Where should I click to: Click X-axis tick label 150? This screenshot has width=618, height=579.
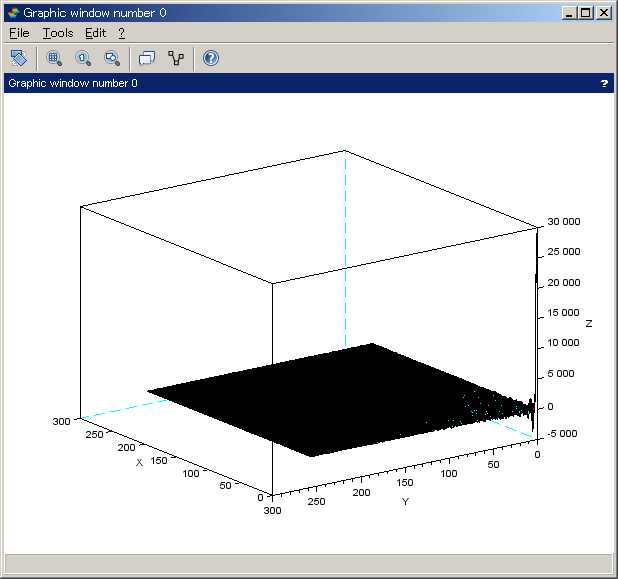(x=159, y=460)
